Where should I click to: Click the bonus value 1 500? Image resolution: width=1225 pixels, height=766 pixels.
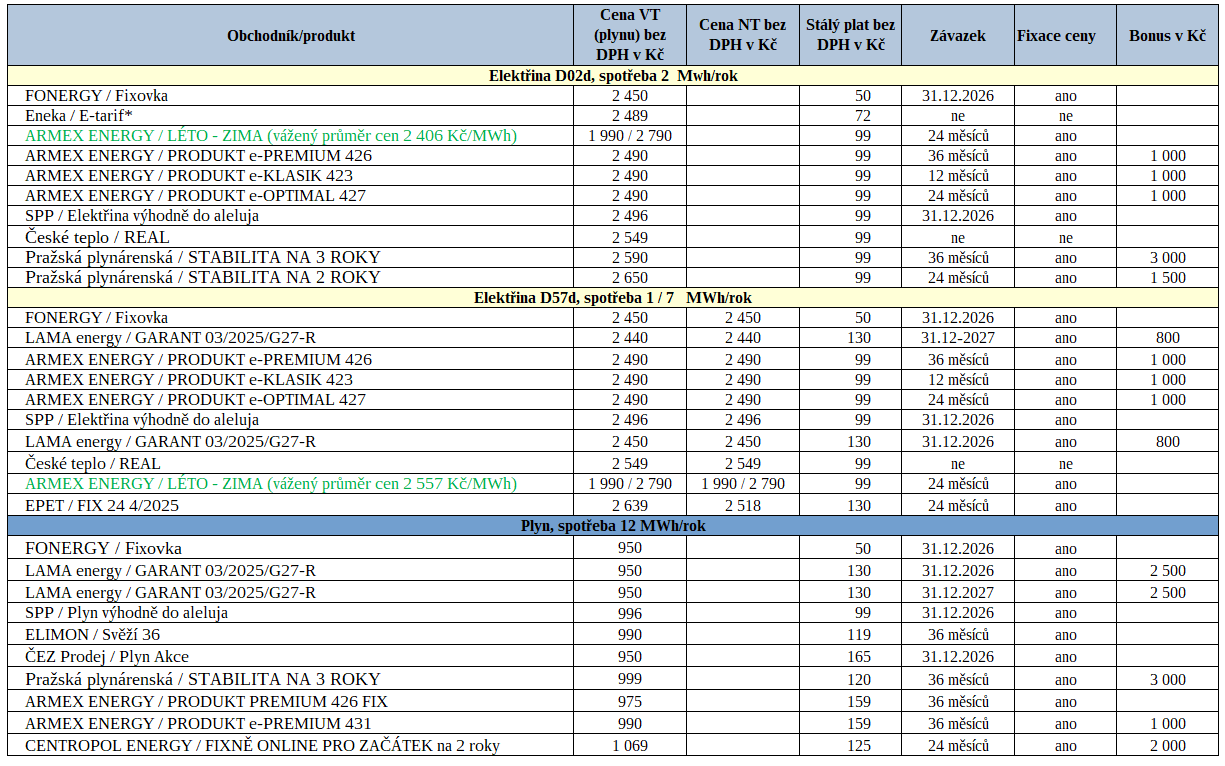coord(1167,277)
